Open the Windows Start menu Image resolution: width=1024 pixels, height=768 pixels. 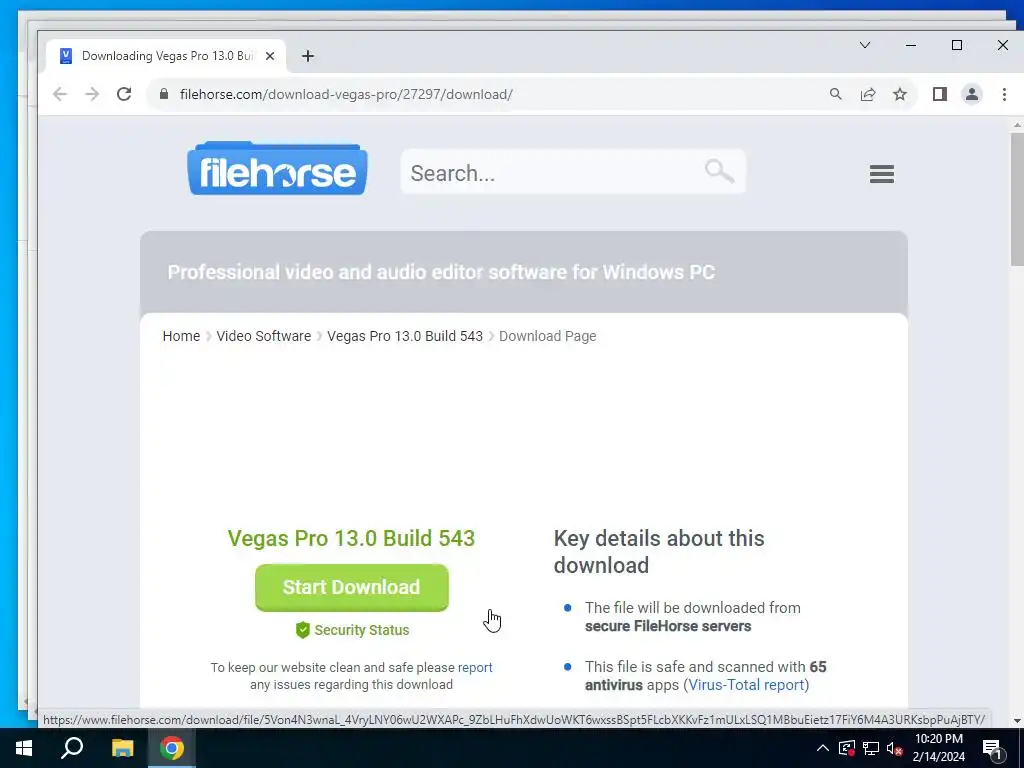pyautogui.click(x=24, y=748)
